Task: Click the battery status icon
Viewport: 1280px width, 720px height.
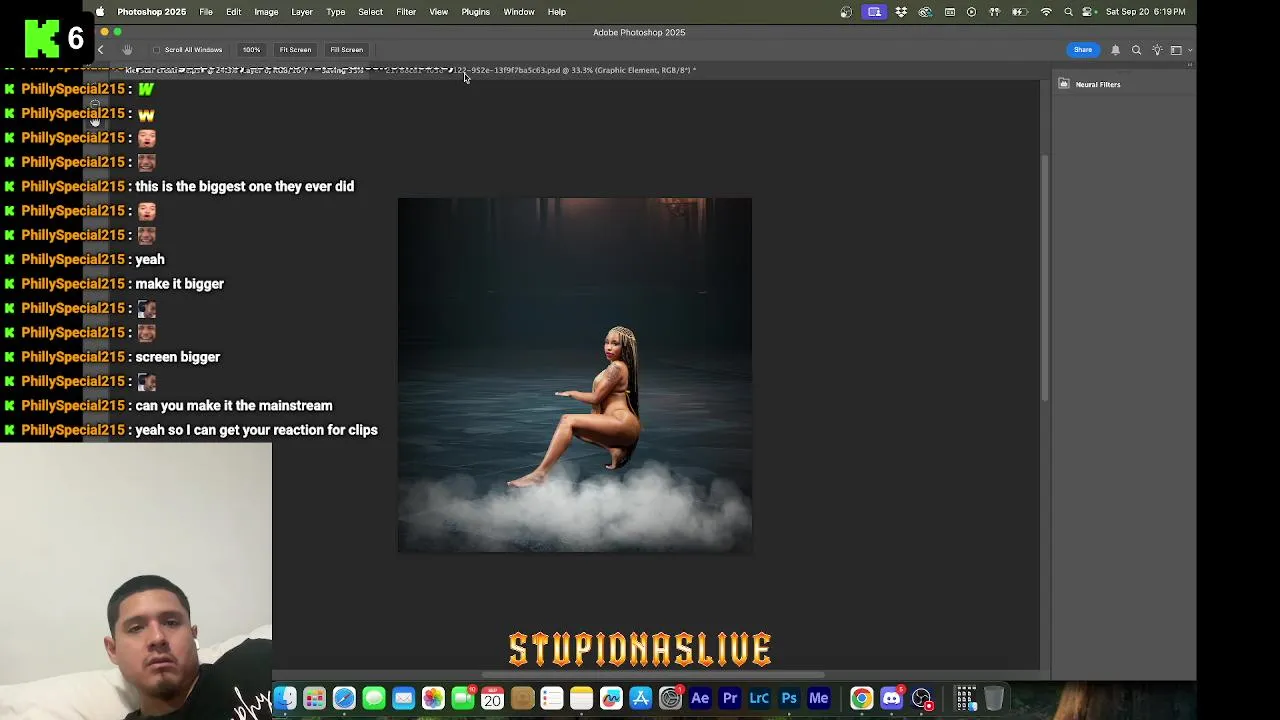Action: [1019, 12]
